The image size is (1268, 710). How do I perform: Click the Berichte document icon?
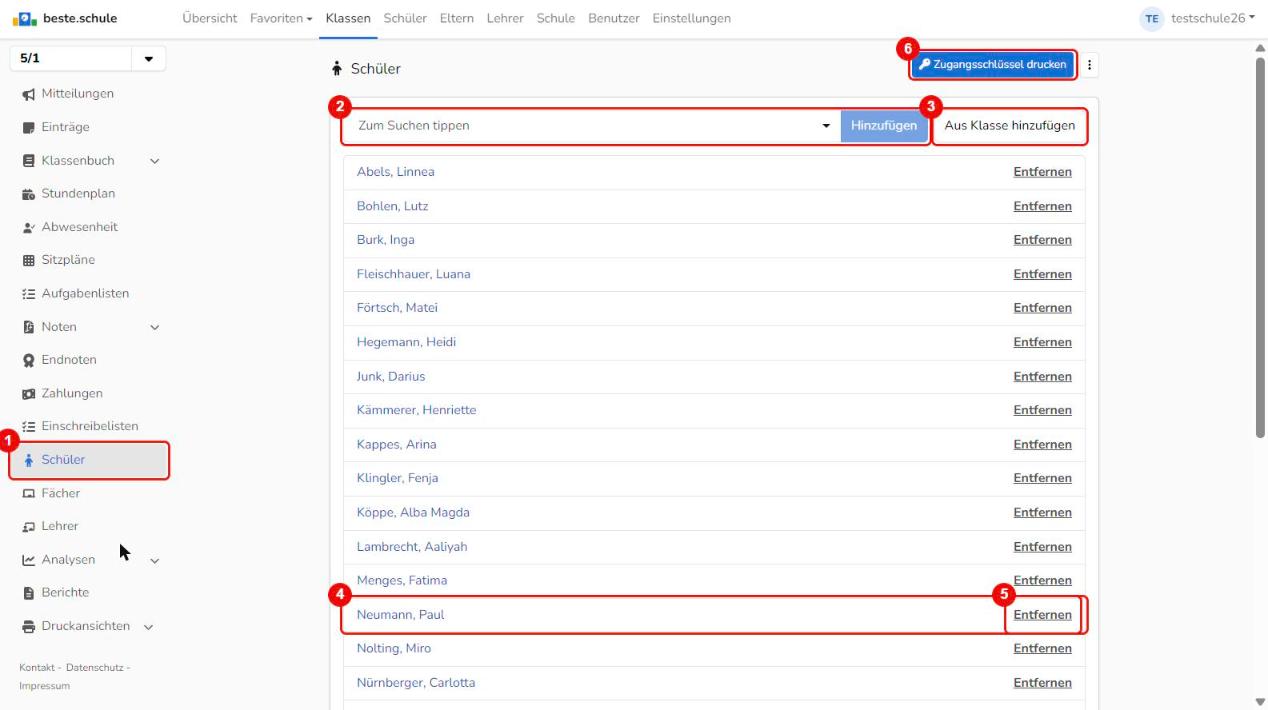(28, 593)
